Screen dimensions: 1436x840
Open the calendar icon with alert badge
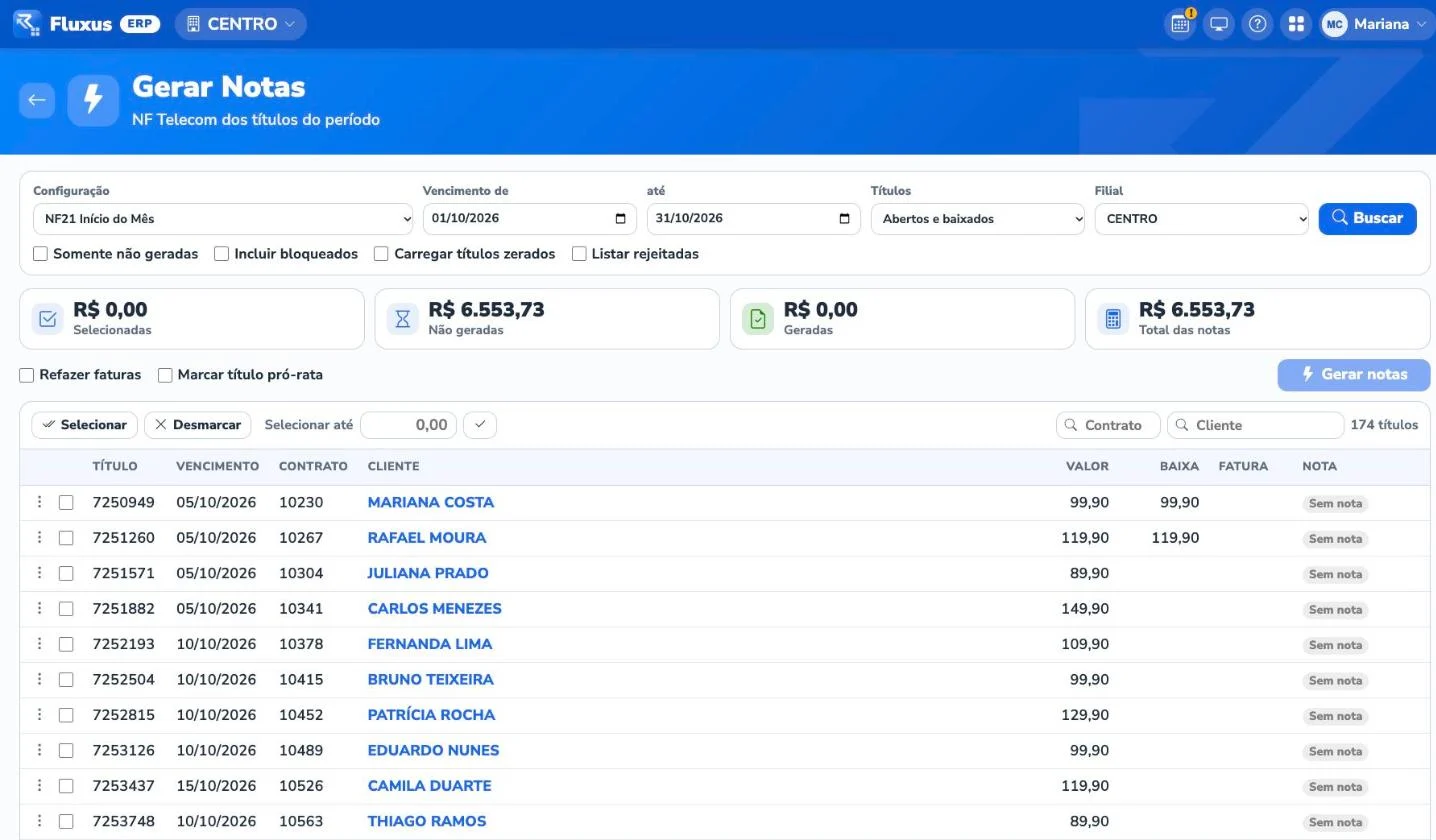pyautogui.click(x=1180, y=24)
